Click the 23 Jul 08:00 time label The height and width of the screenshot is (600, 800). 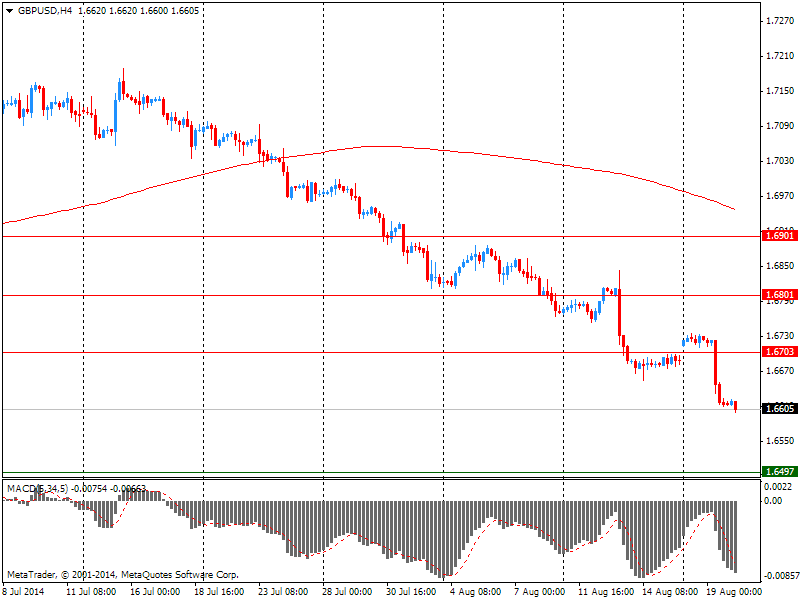283,592
